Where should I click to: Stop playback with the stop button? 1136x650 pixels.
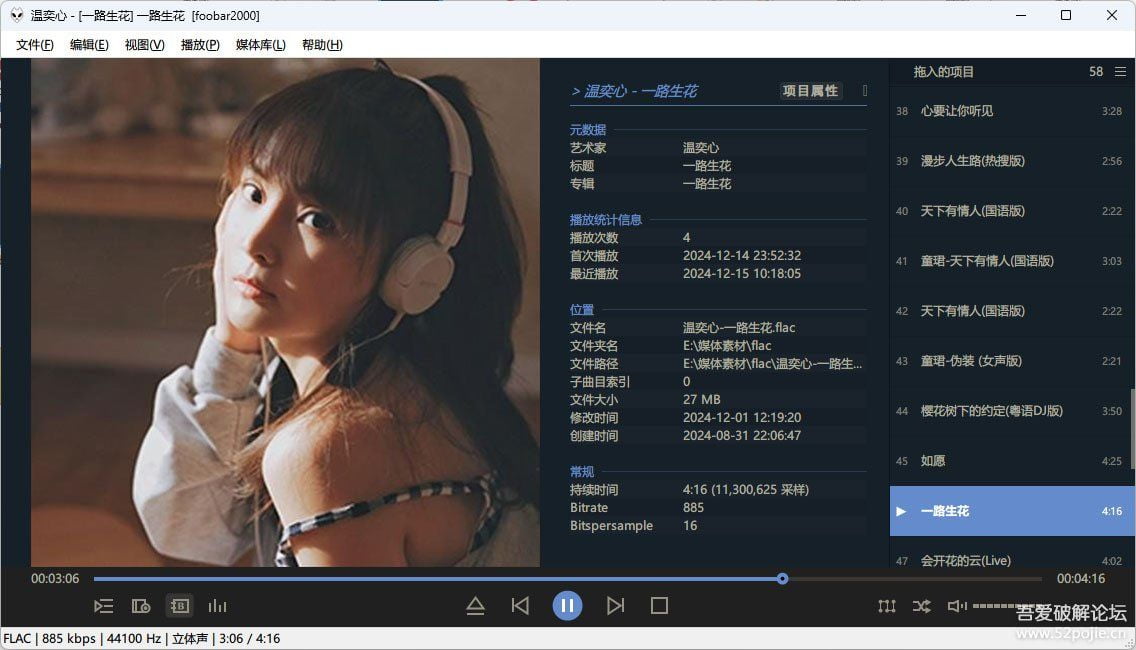click(x=658, y=605)
